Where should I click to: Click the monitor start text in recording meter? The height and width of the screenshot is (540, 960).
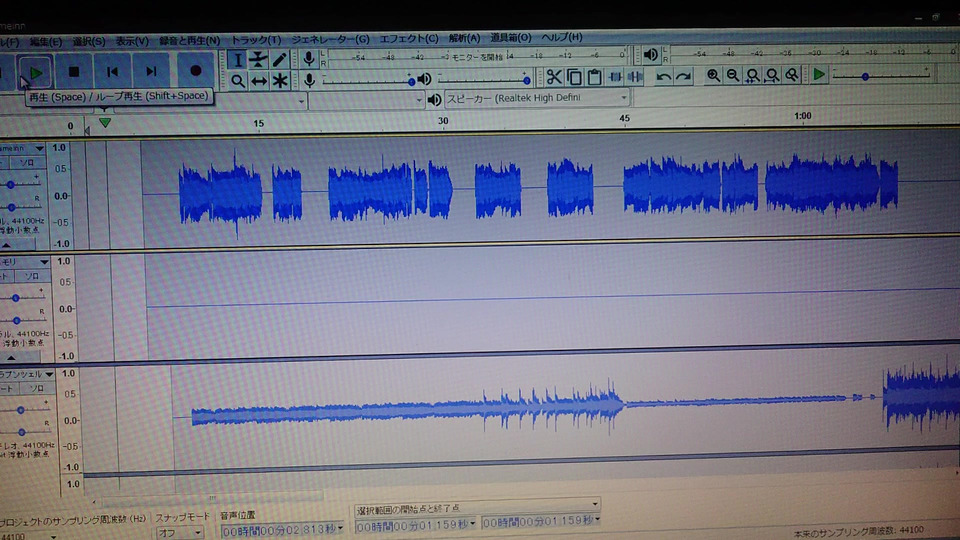pos(478,57)
